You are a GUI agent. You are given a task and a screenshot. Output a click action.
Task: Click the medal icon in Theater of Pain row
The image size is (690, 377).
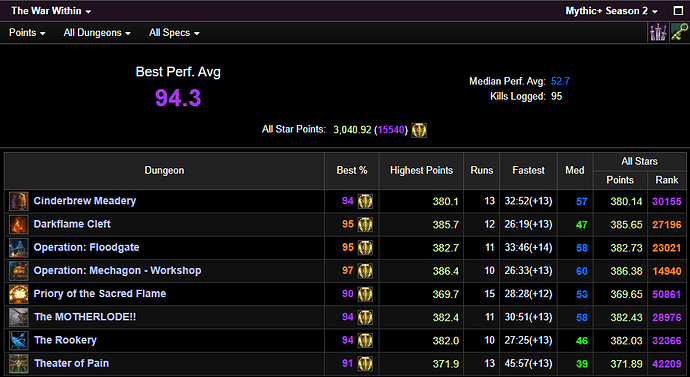tap(365, 364)
